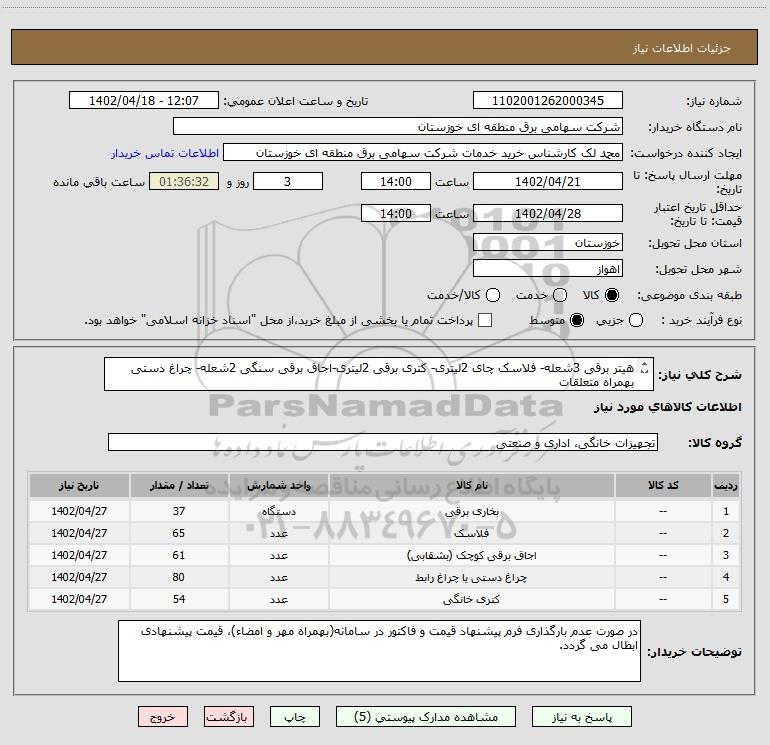This screenshot has height=745, width=770.
Task: Click the buyer notes text area
Action: click(x=378, y=650)
